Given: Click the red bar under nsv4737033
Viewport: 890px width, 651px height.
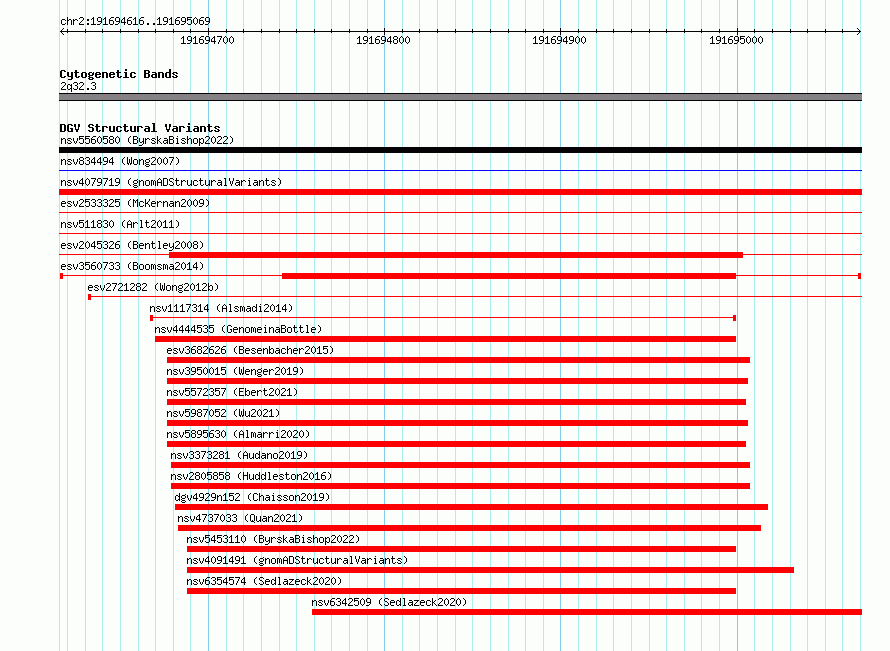Looking at the screenshot, I should (x=469, y=528).
